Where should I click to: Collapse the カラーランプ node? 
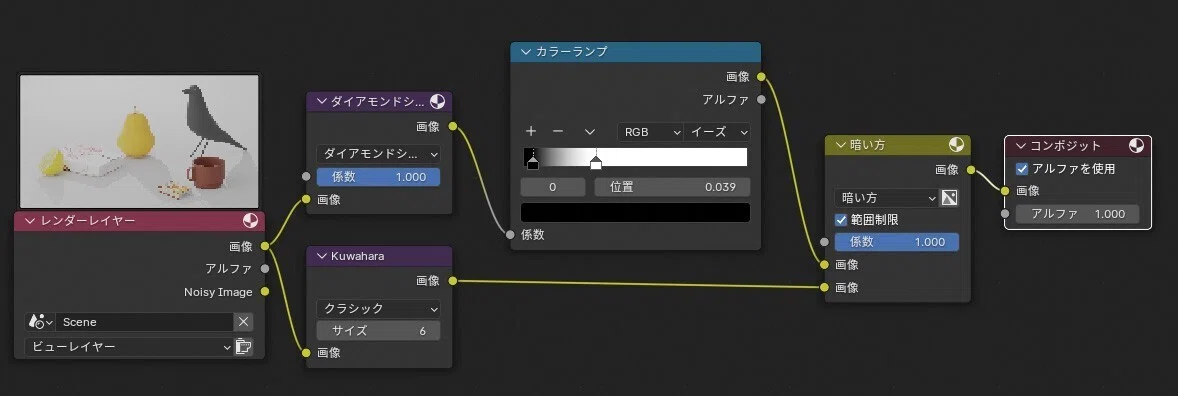[x=525, y=52]
